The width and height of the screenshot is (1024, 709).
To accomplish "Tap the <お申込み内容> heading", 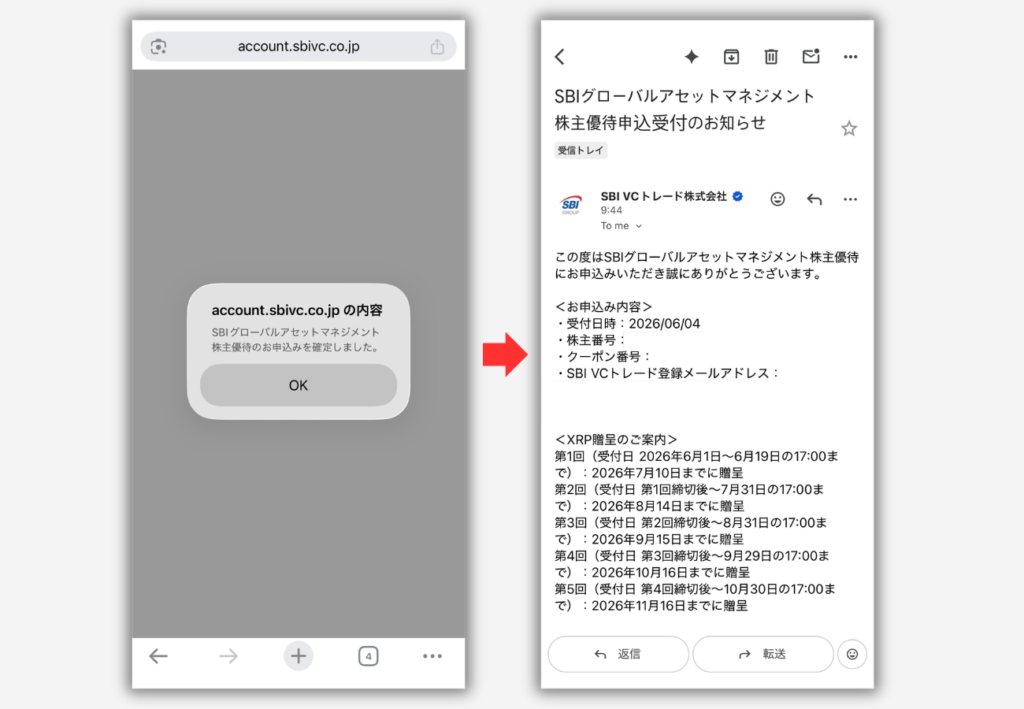I will tap(603, 307).
